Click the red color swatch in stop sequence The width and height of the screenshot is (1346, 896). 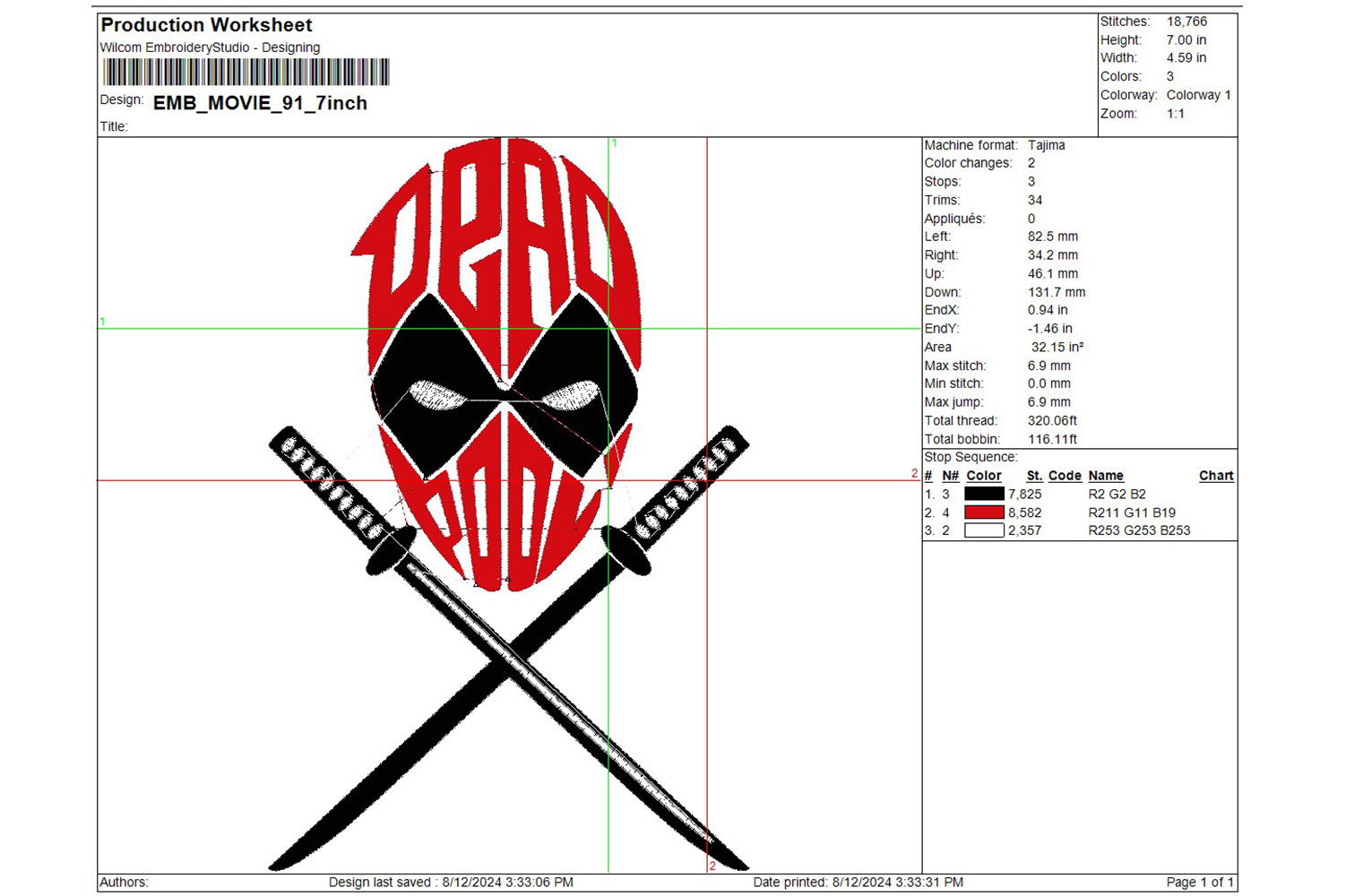984,513
